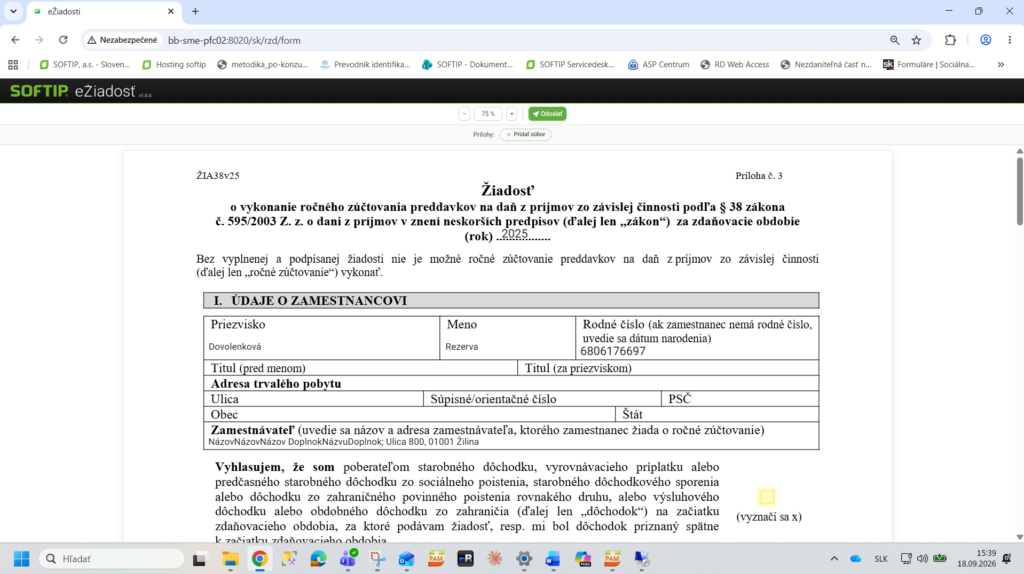This screenshot has width=1024, height=574.
Task: Open the SOFTIP Servicedesk bookmark
Action: click(570, 65)
